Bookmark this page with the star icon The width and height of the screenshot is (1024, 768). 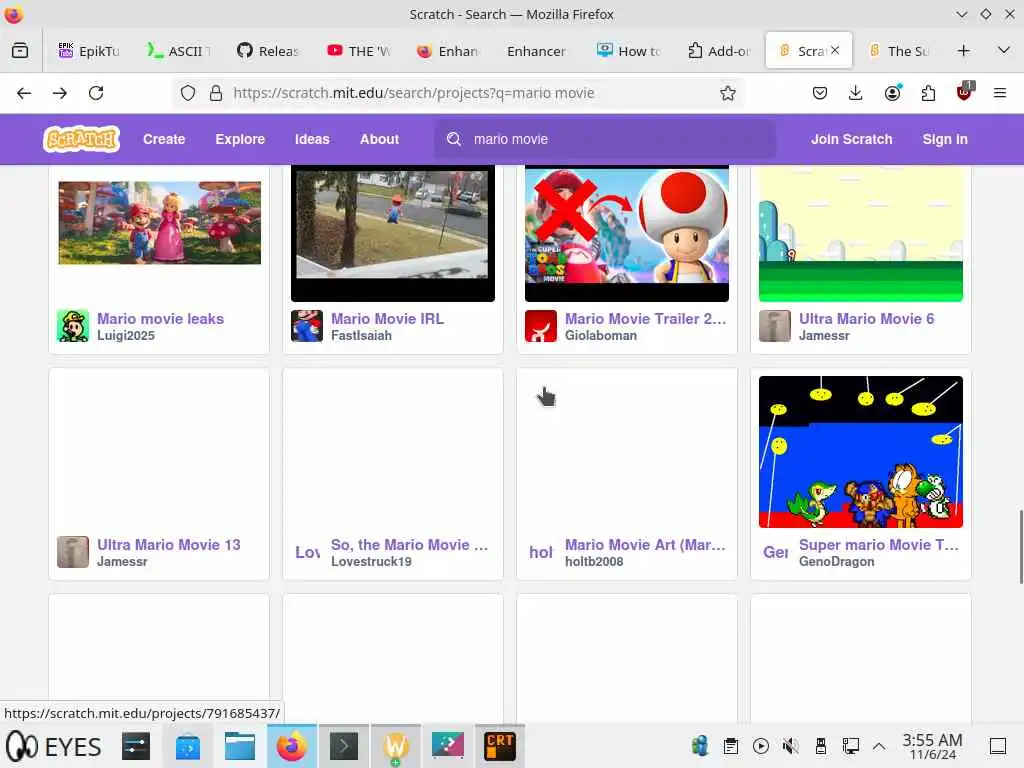coord(728,93)
